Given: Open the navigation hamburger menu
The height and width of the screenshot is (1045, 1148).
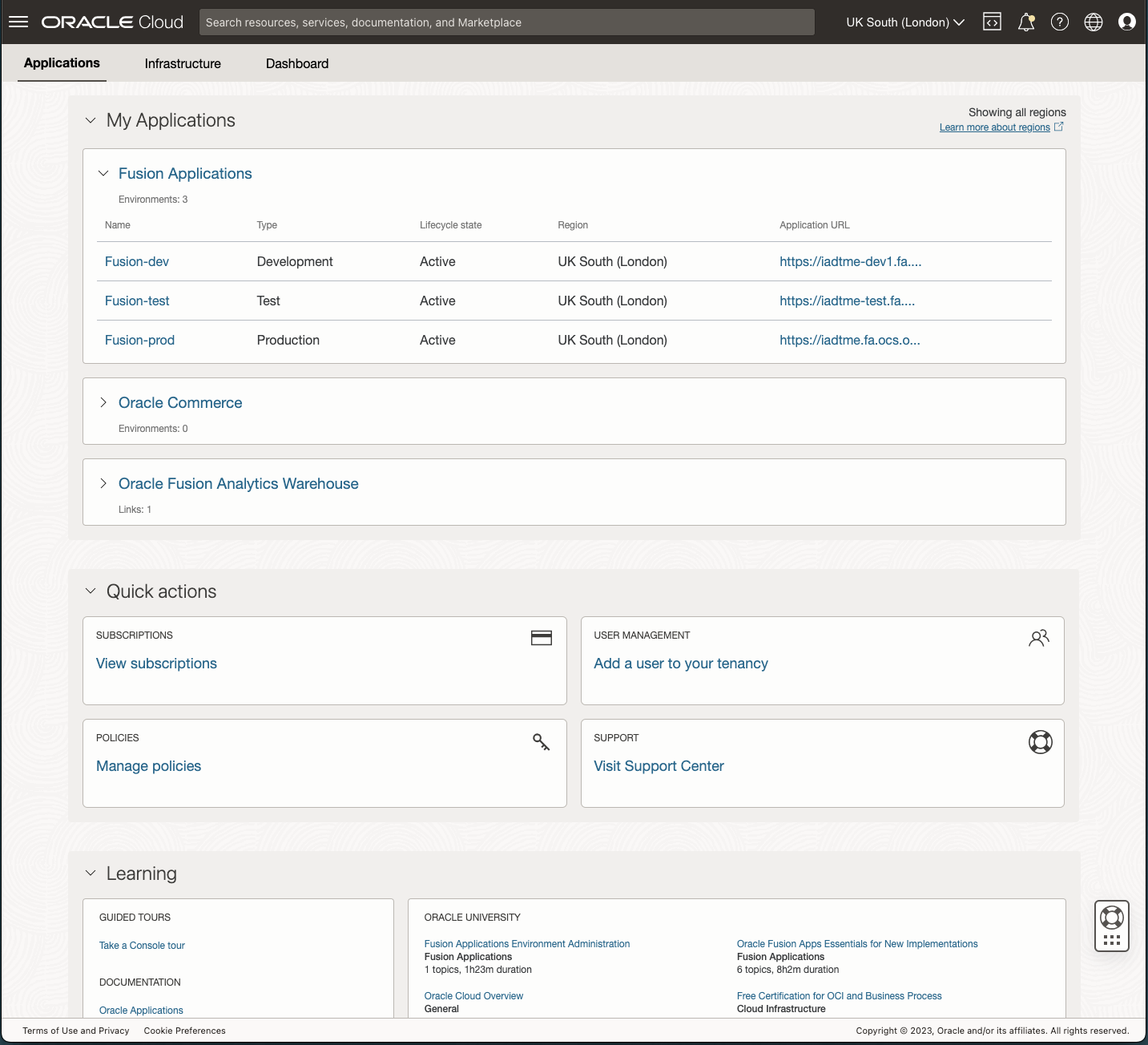Looking at the screenshot, I should [x=18, y=22].
